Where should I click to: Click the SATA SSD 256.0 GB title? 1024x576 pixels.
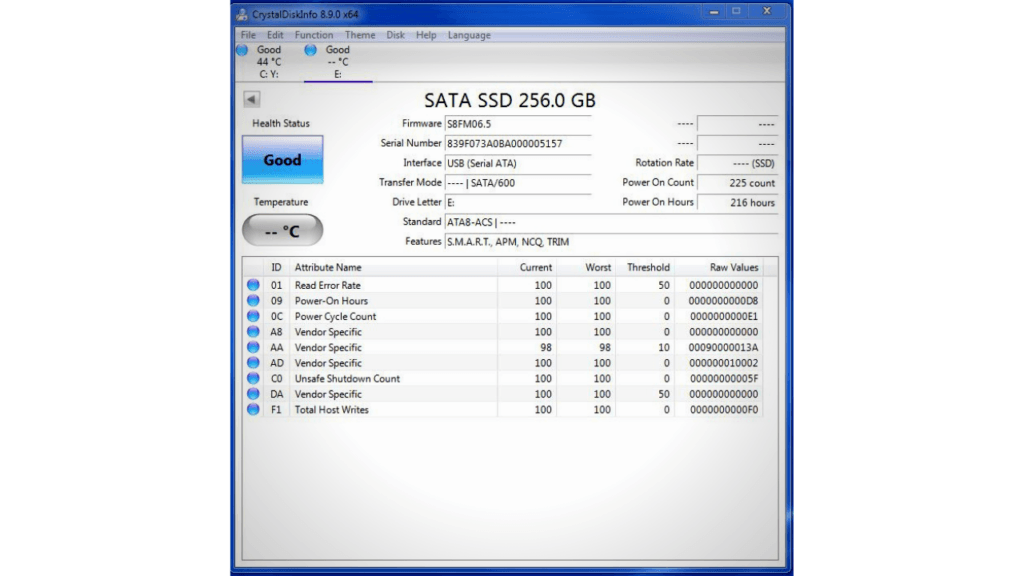click(x=510, y=101)
